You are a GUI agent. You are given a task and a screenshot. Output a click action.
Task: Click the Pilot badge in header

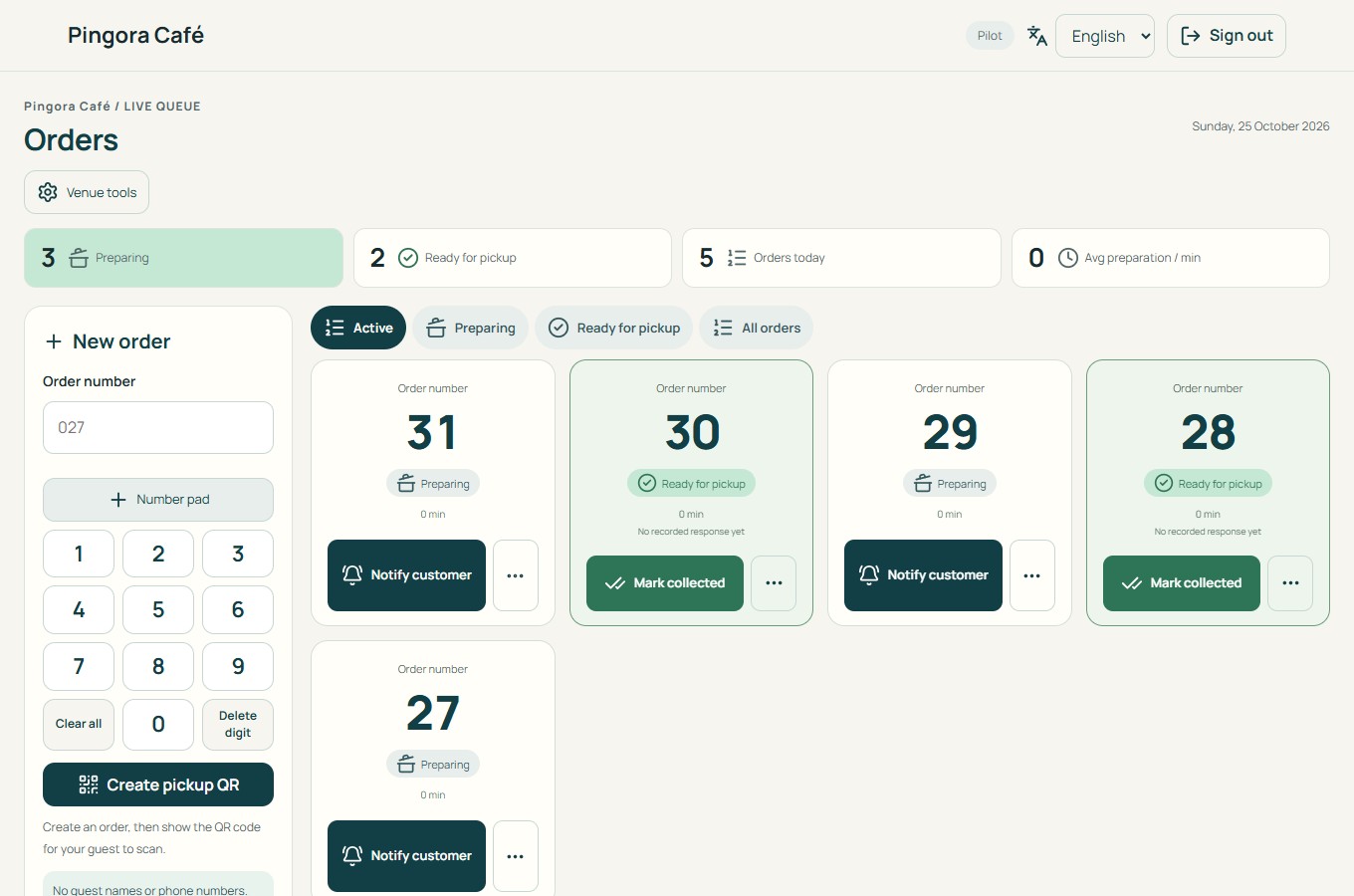click(990, 36)
